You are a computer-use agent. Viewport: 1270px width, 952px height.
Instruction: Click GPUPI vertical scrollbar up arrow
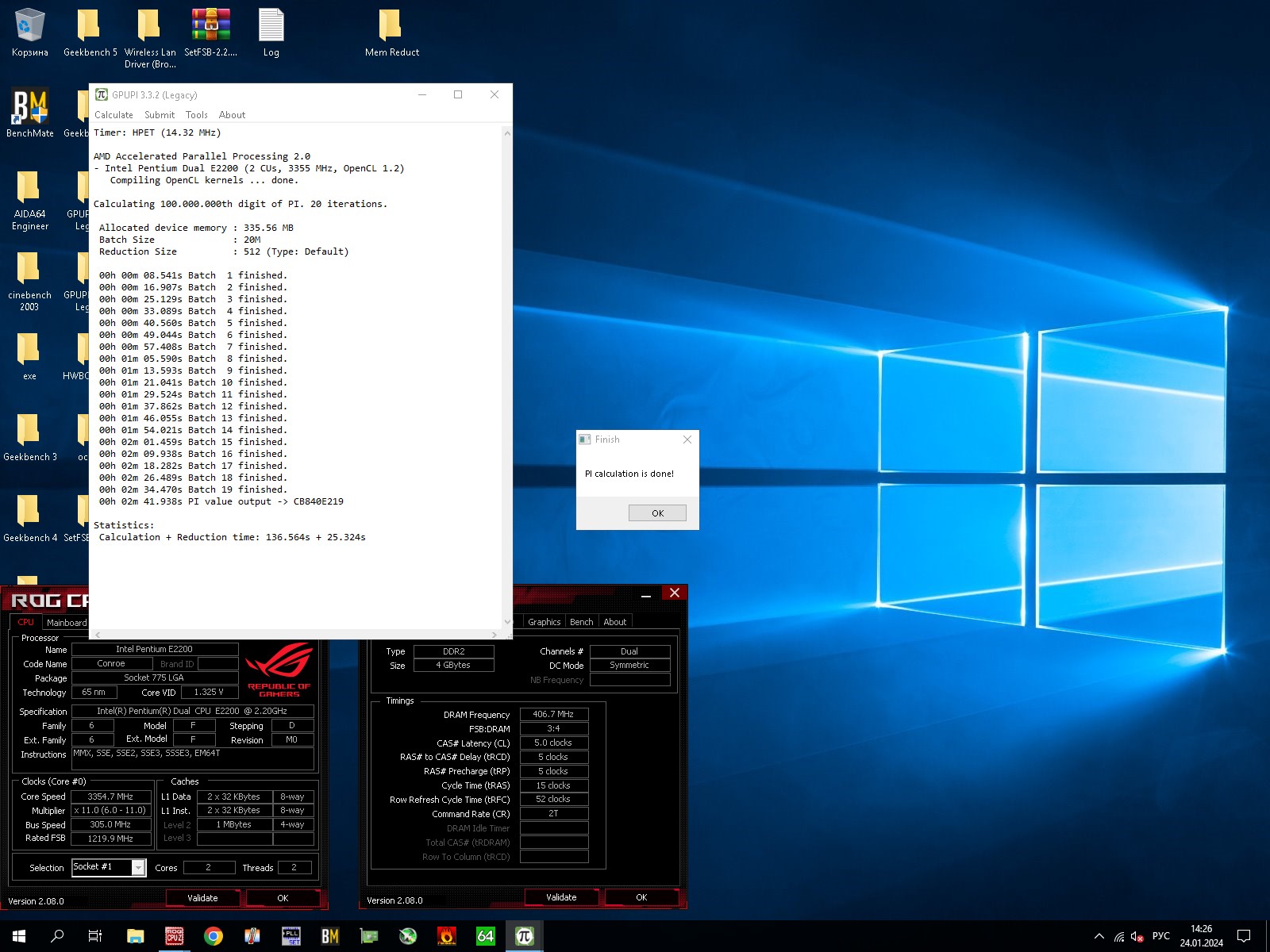(507, 132)
